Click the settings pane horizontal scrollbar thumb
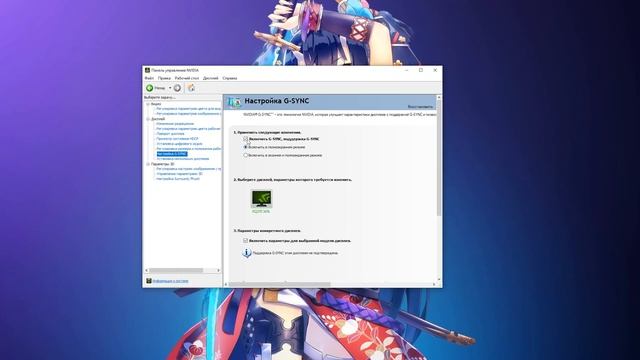The width and height of the screenshot is (640, 360). (x=280, y=284)
